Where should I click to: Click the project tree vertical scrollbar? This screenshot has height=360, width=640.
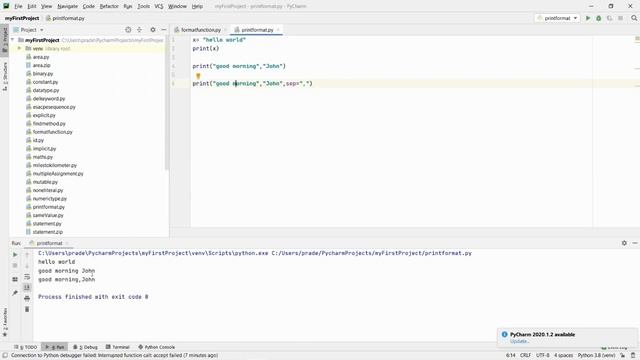tap(167, 102)
